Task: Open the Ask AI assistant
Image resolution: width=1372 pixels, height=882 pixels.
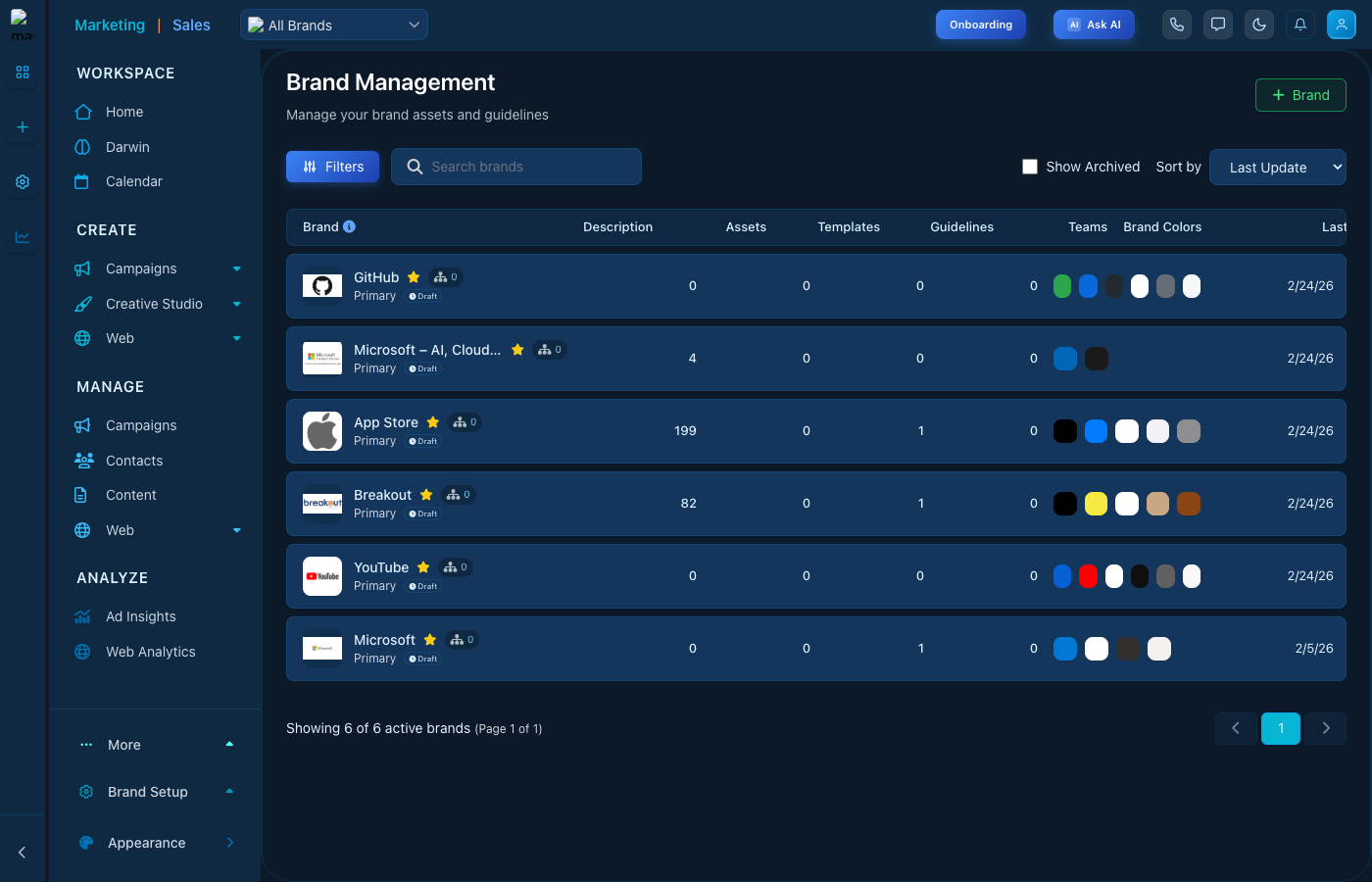Action: [1094, 24]
